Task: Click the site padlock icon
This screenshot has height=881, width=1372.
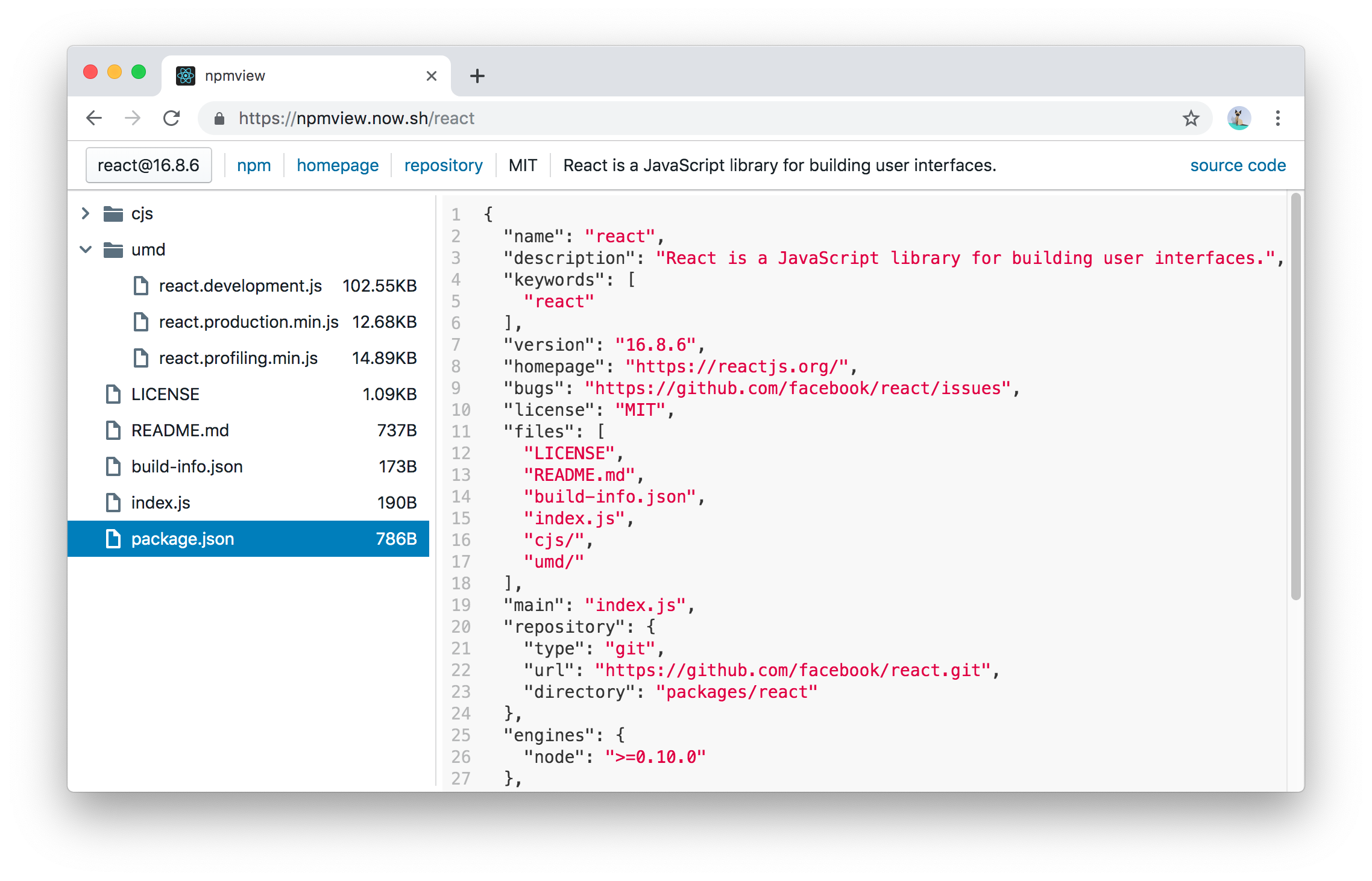Action: (219, 119)
